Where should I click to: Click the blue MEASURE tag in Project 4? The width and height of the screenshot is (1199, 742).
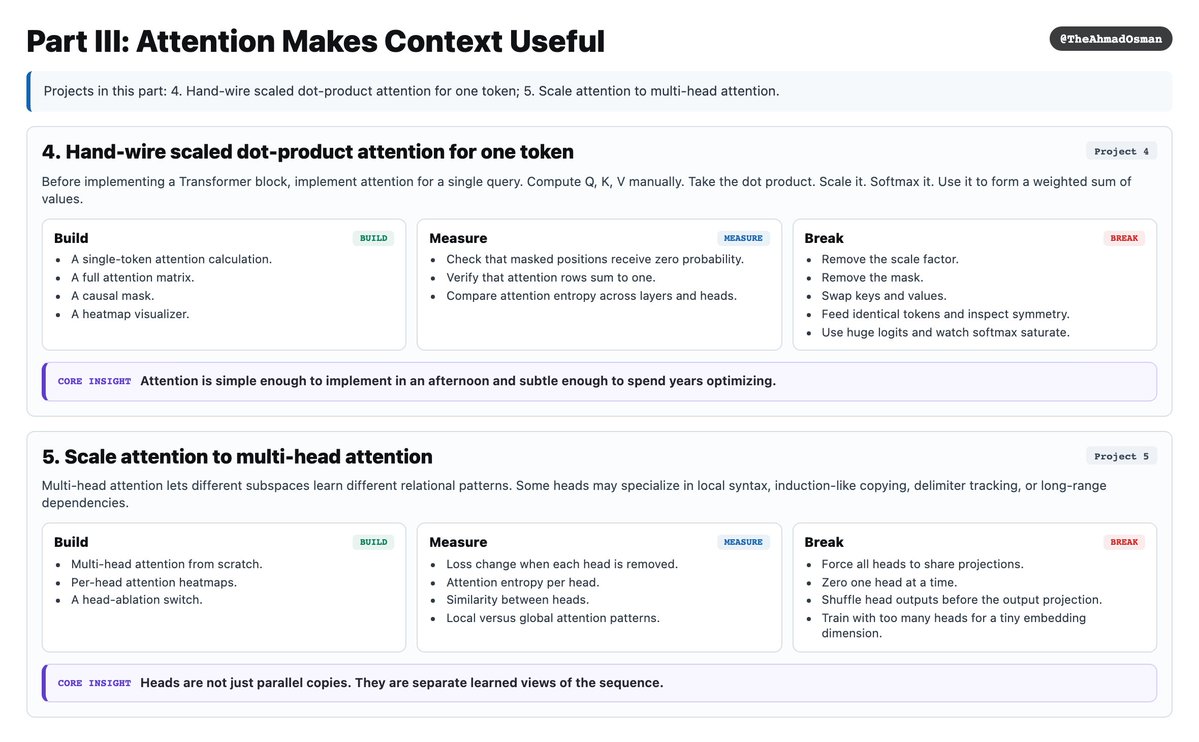(743, 238)
